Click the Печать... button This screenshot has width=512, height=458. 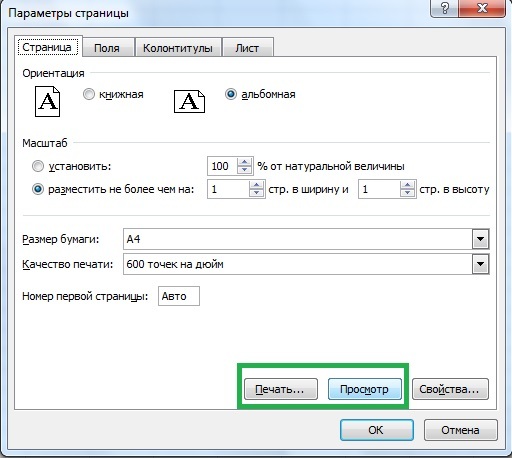tap(281, 389)
